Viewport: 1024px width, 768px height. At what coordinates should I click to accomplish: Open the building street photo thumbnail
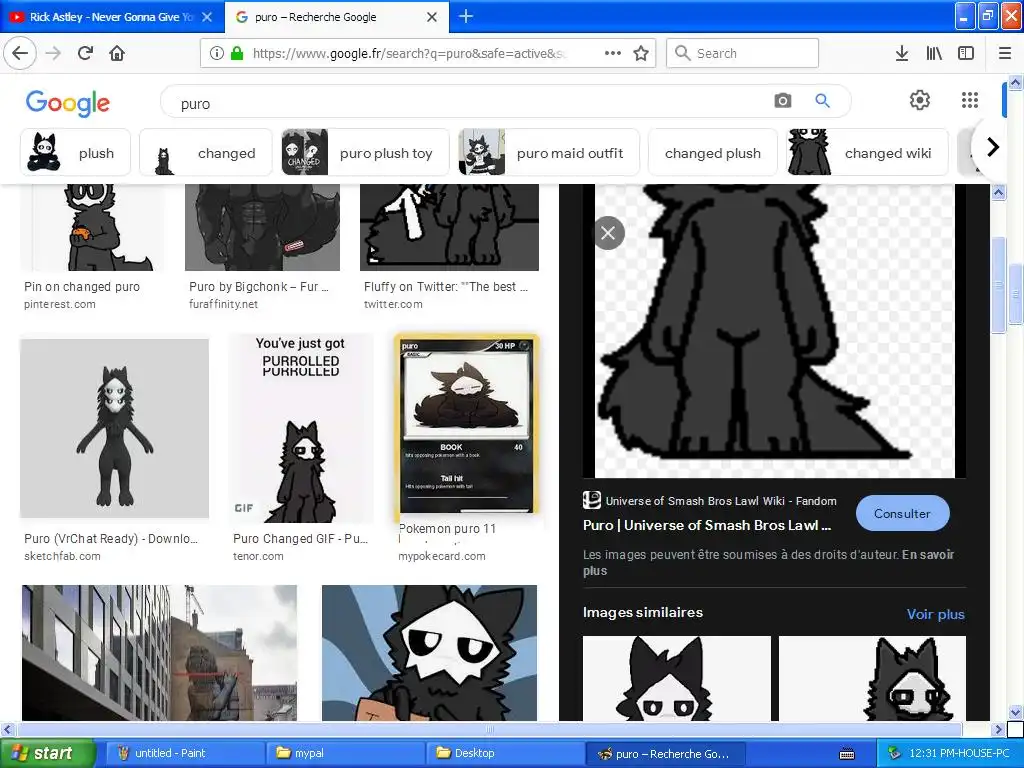[159, 653]
